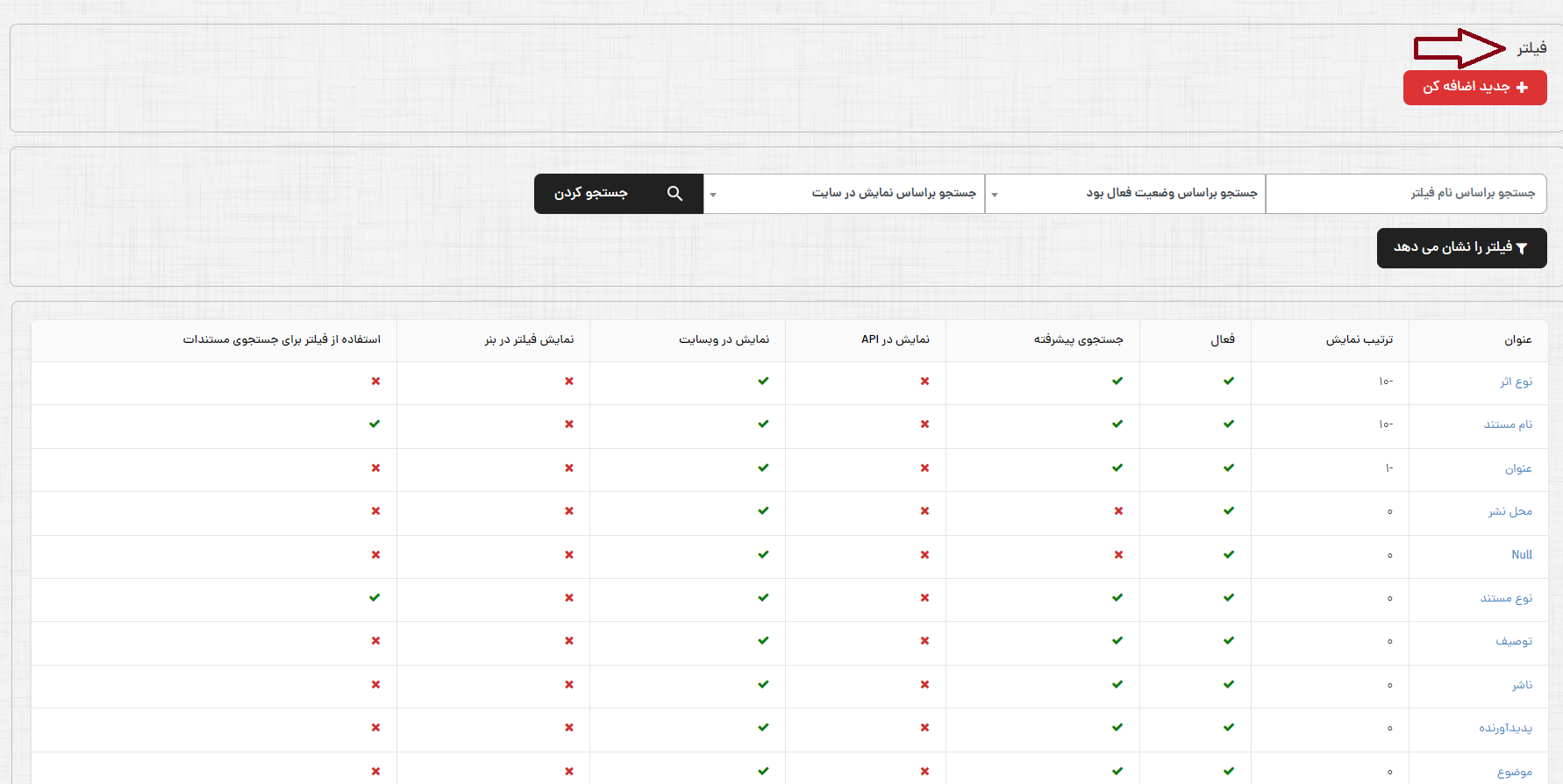Click the "Null" title link
1563x784 pixels.
pyautogui.click(x=1522, y=554)
